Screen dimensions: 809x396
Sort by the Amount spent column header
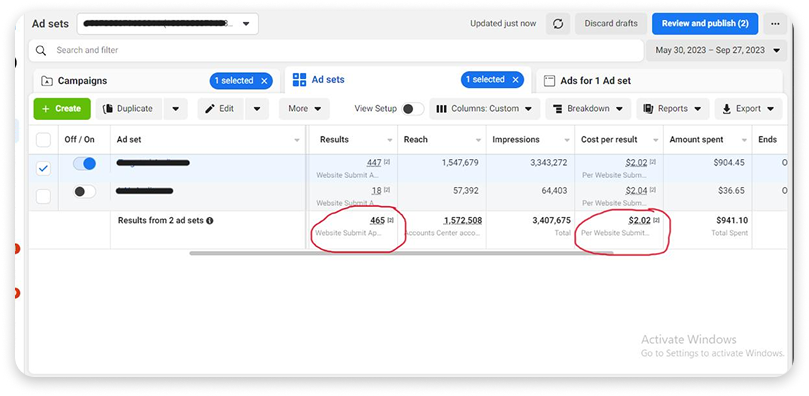(x=708, y=140)
